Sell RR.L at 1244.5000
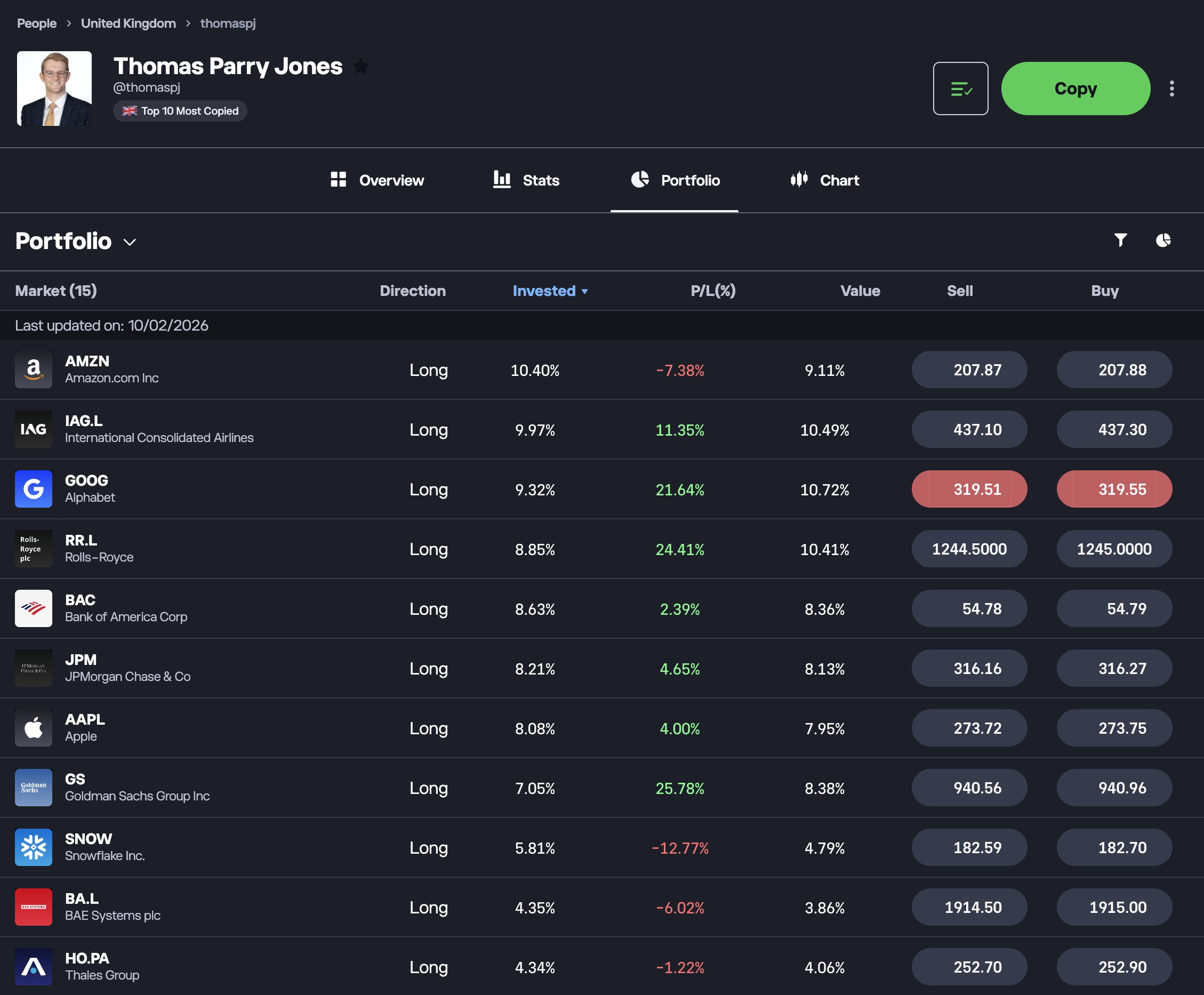This screenshot has width=1204, height=995. pos(969,549)
